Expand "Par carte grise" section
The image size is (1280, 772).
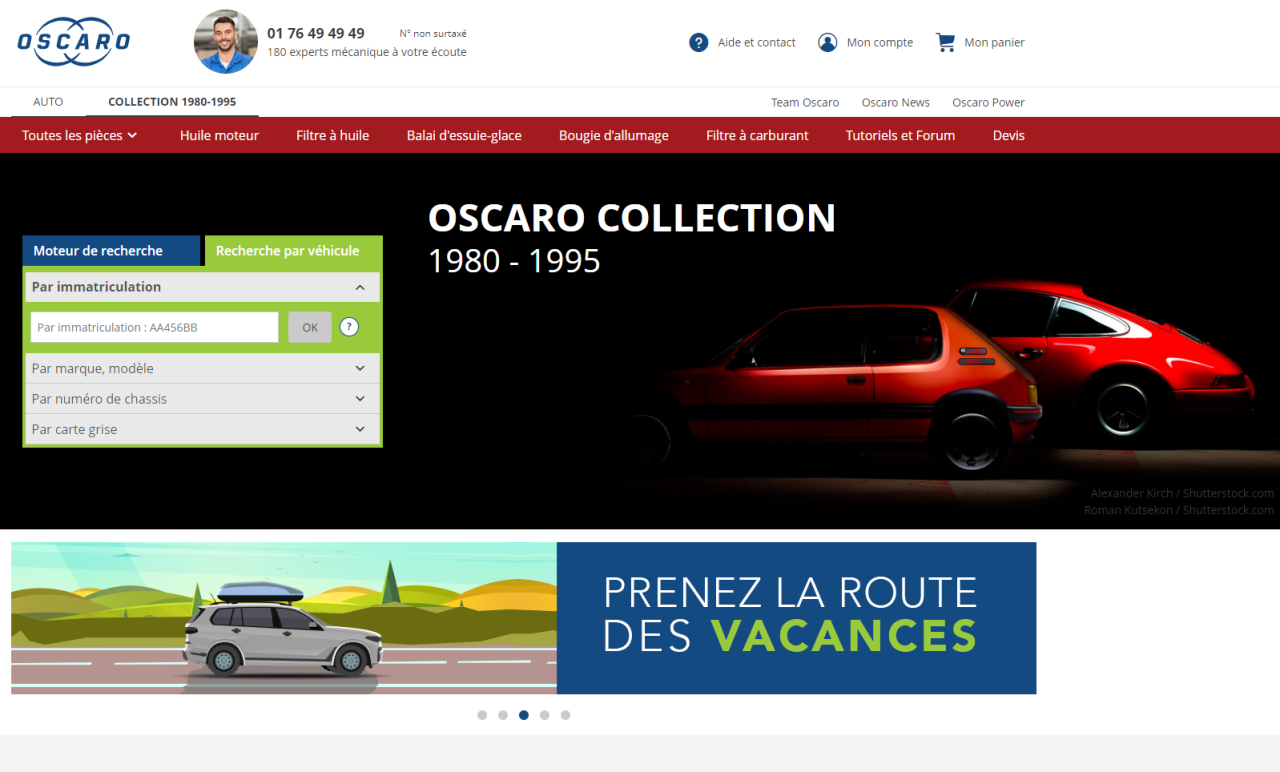pyautogui.click(x=202, y=429)
